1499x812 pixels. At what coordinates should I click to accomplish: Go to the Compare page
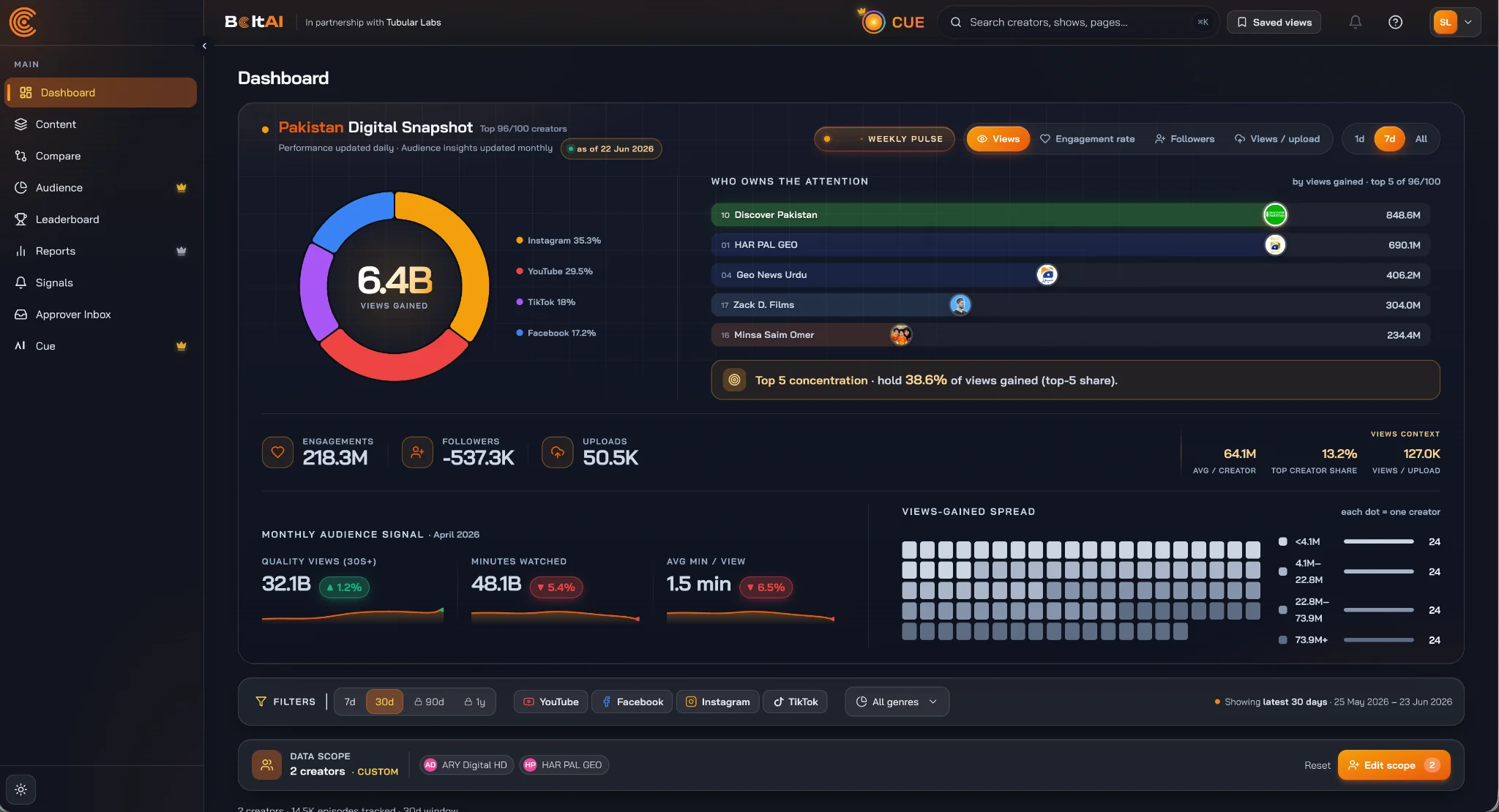tap(101, 156)
